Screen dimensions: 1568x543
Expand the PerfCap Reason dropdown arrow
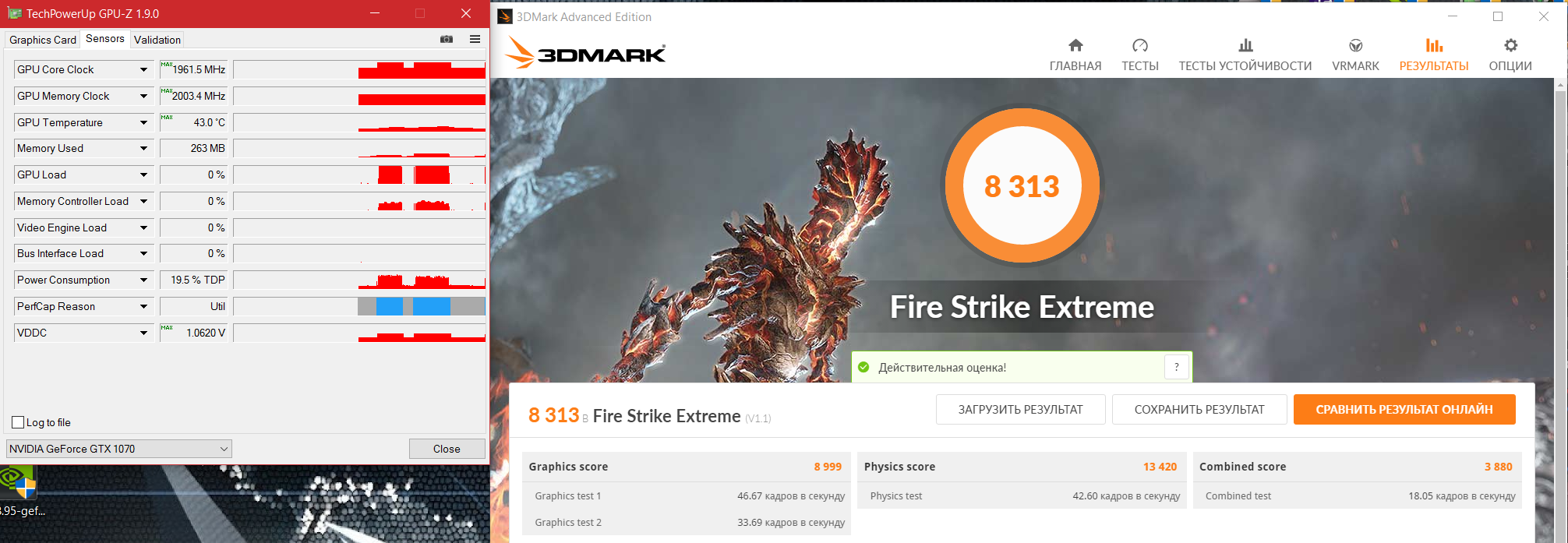coord(143,306)
